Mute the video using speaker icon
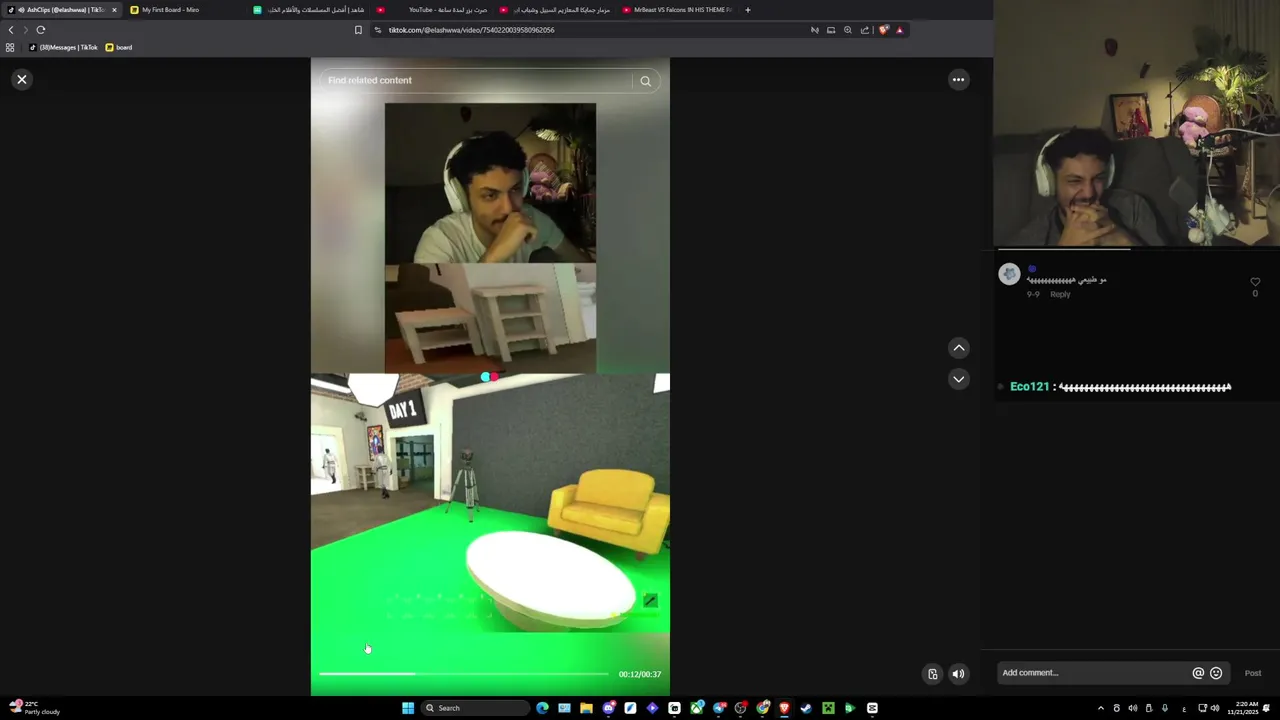 point(958,674)
